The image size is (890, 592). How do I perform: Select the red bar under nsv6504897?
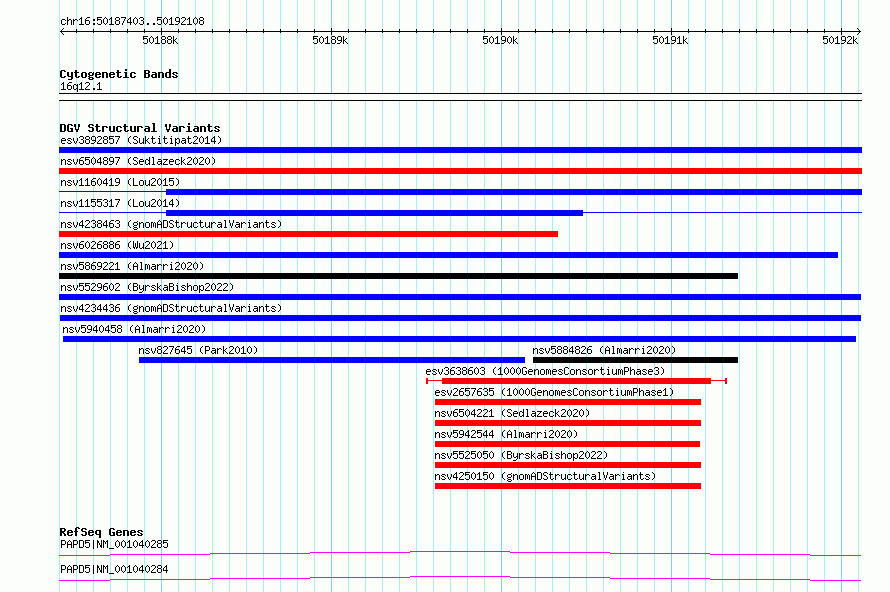point(460,171)
